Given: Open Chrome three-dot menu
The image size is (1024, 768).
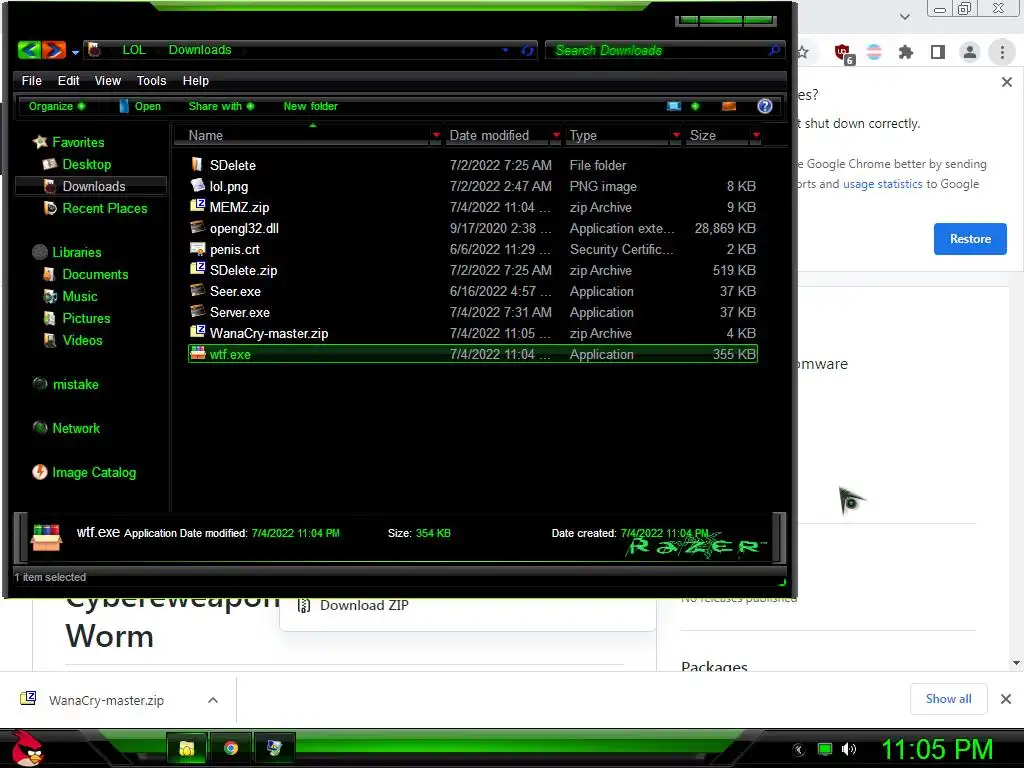Looking at the screenshot, I should 1002,52.
